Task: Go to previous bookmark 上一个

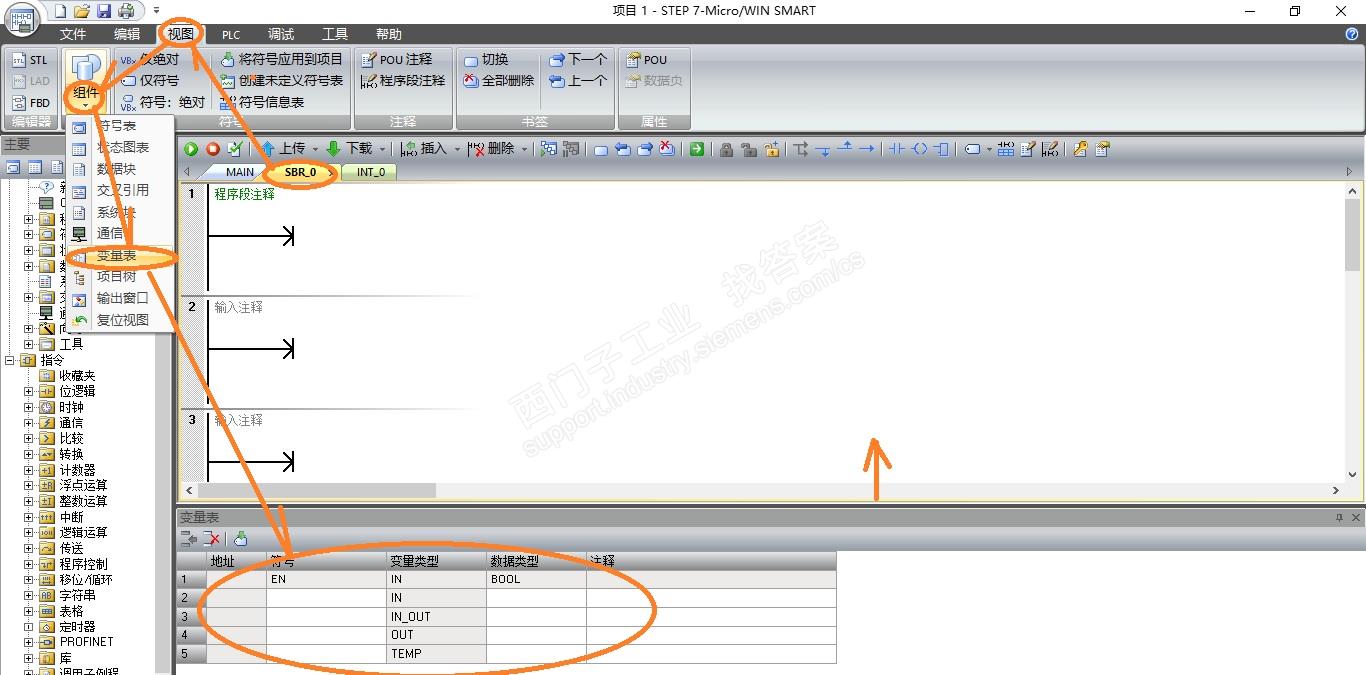Action: pyautogui.click(x=578, y=80)
